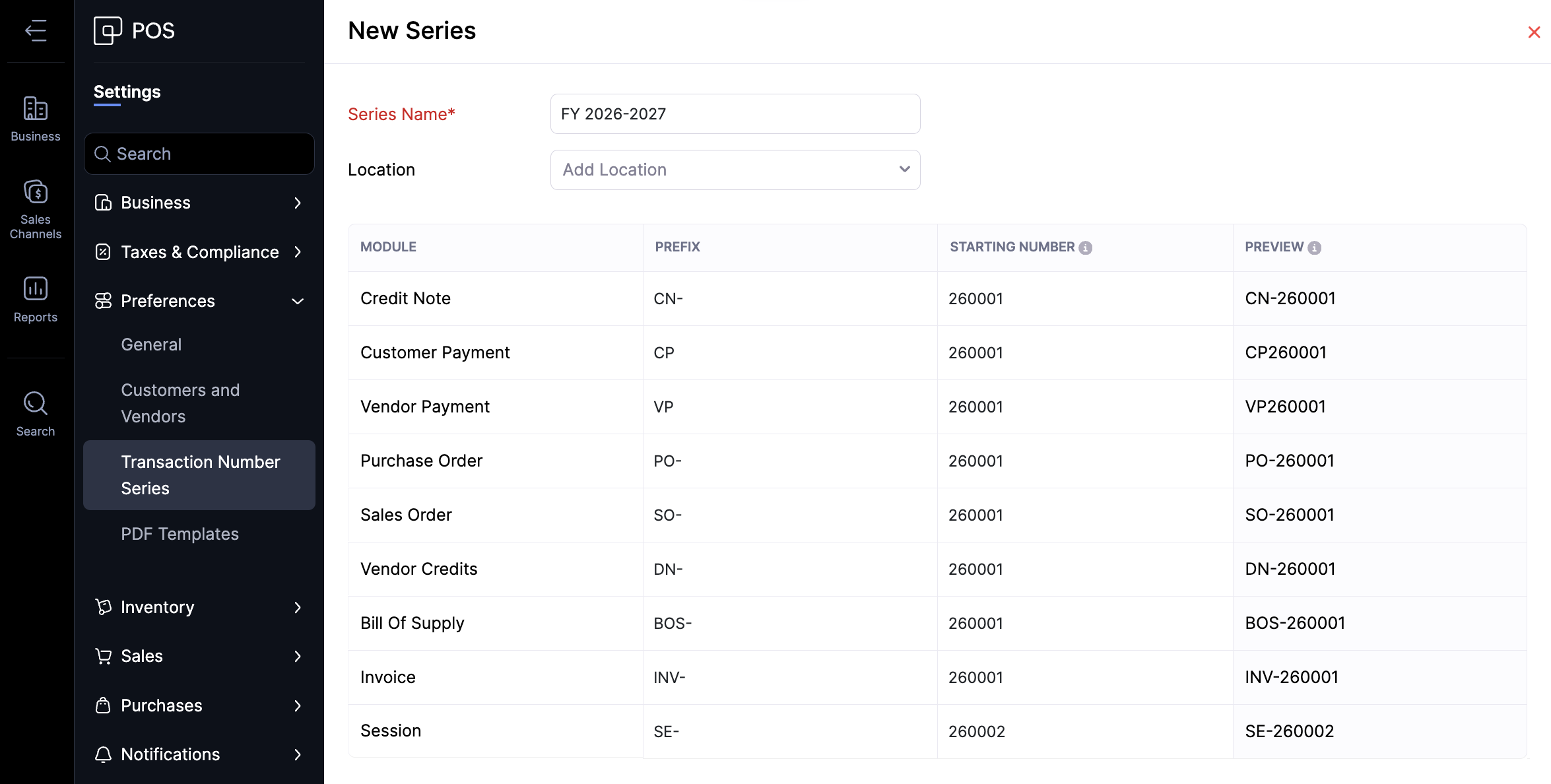This screenshot has width=1551, height=784.
Task: Open Sales Channels from the left rail
Action: [36, 209]
